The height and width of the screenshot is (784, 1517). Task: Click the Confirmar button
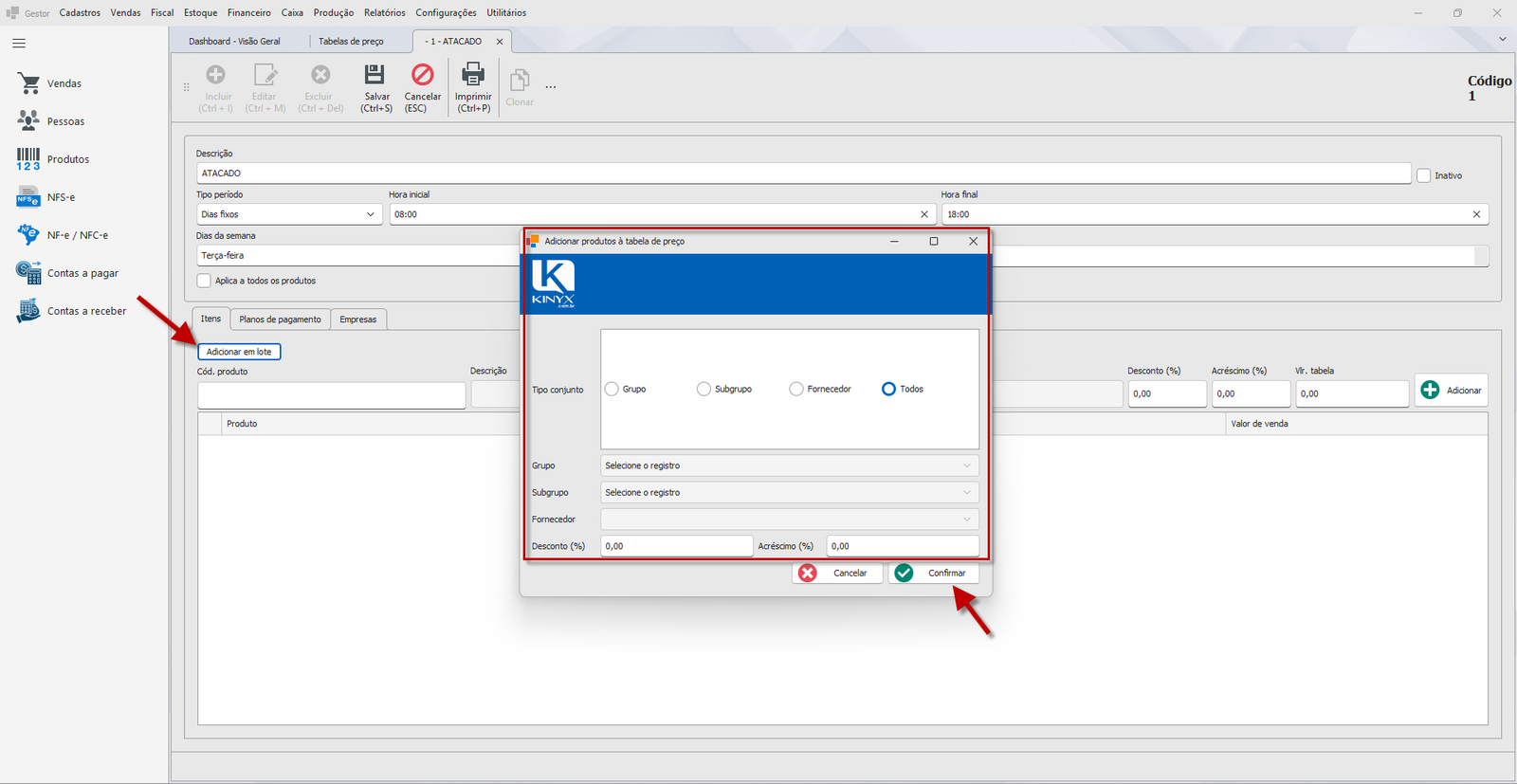[934, 573]
